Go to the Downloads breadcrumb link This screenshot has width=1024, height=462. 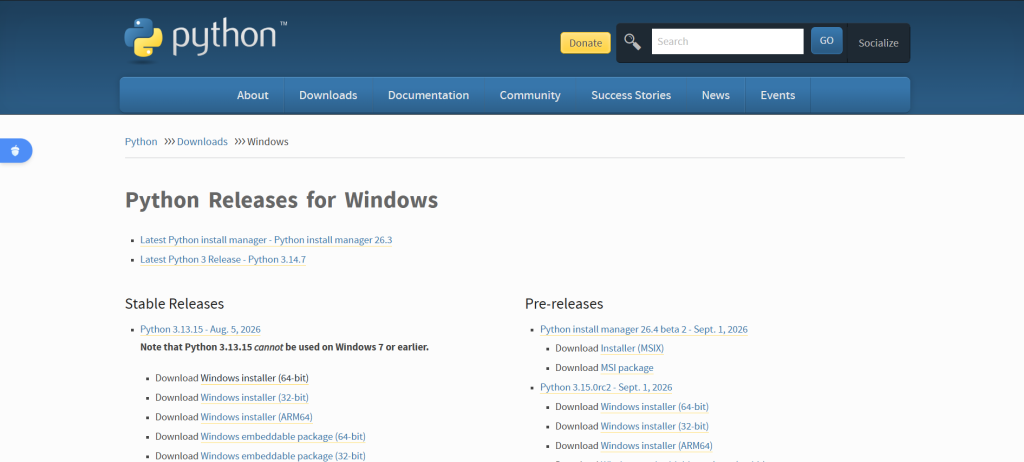point(202,142)
